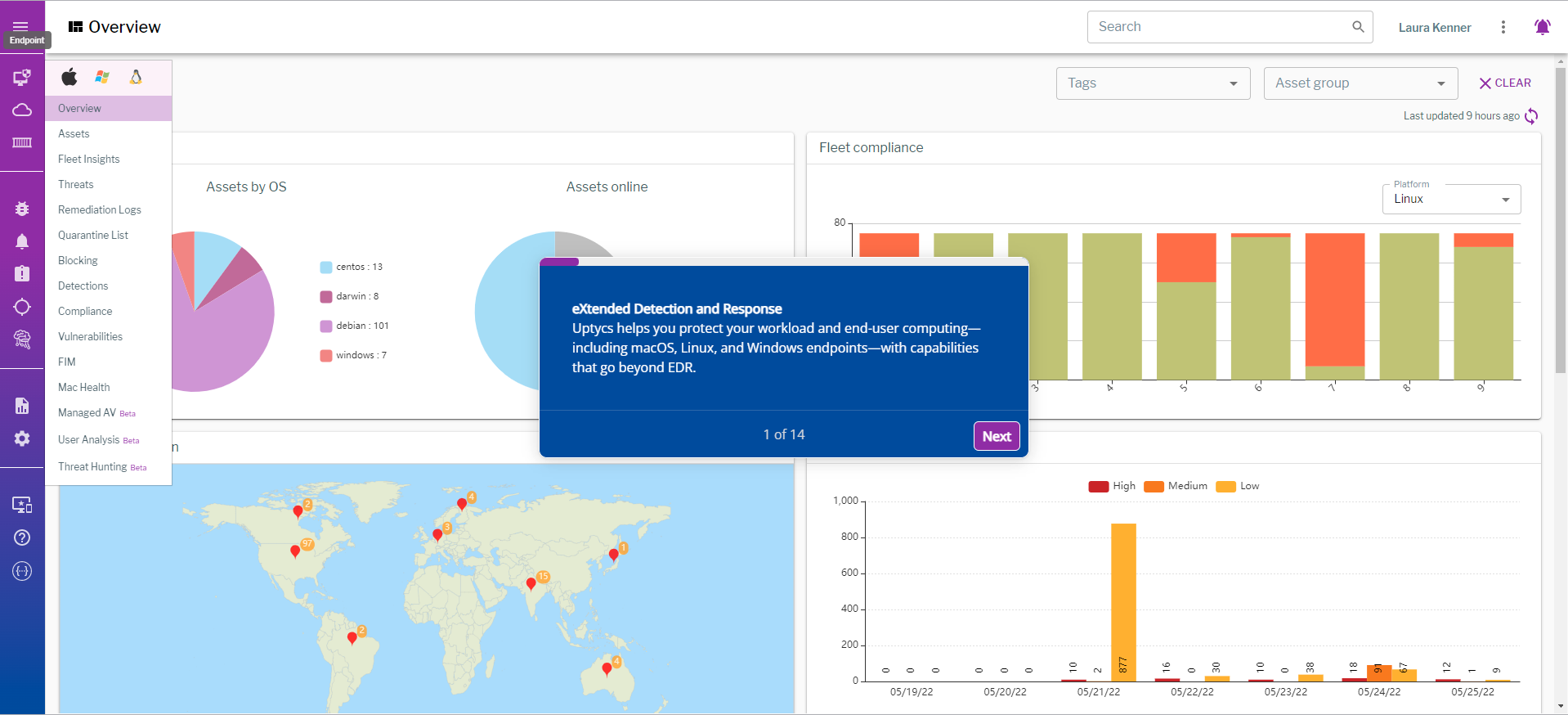Open Blocking menu item
The width and height of the screenshot is (1568, 715).
tap(109, 260)
